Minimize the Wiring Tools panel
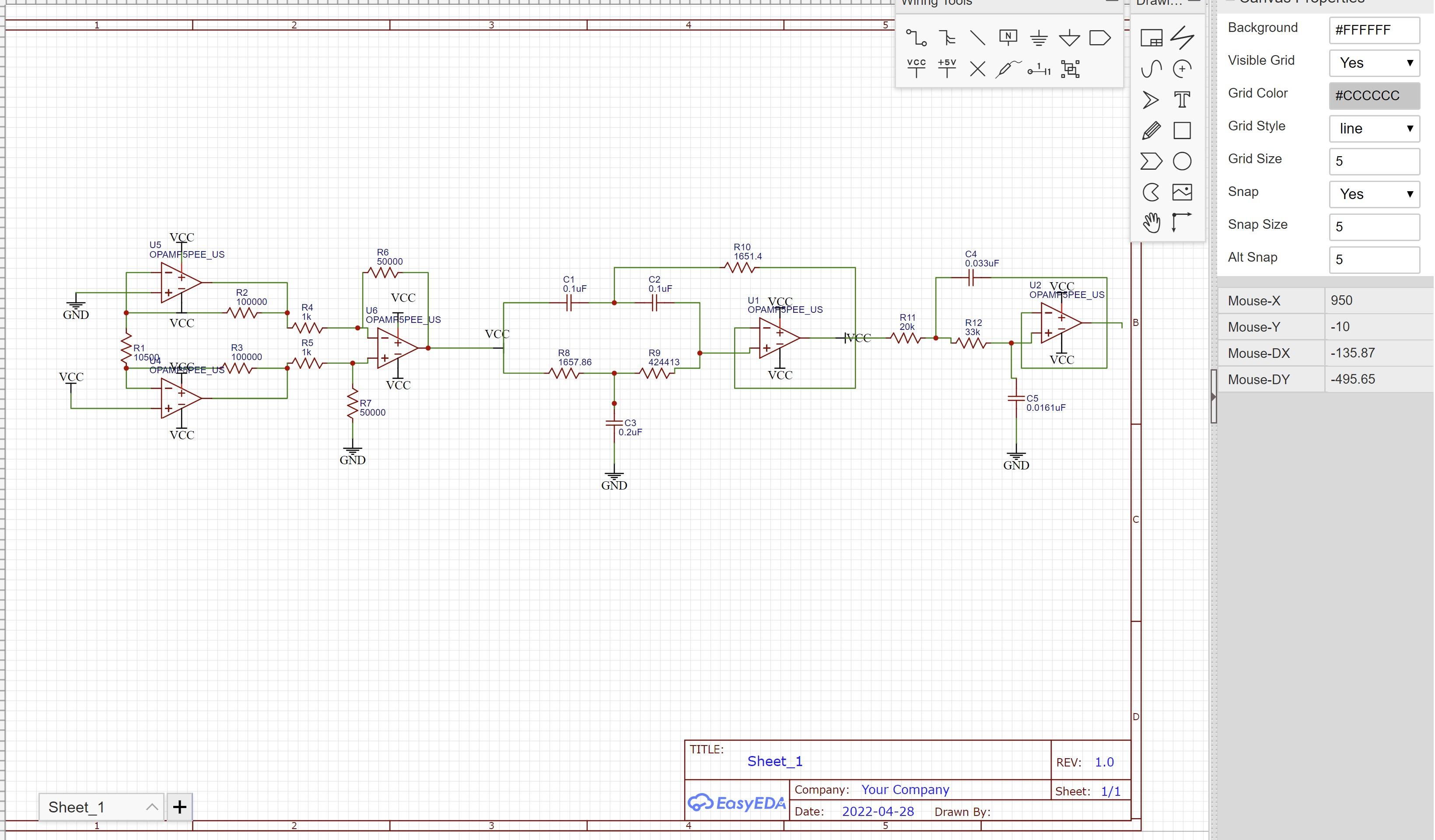The image size is (1435, 840). click(x=1112, y=2)
